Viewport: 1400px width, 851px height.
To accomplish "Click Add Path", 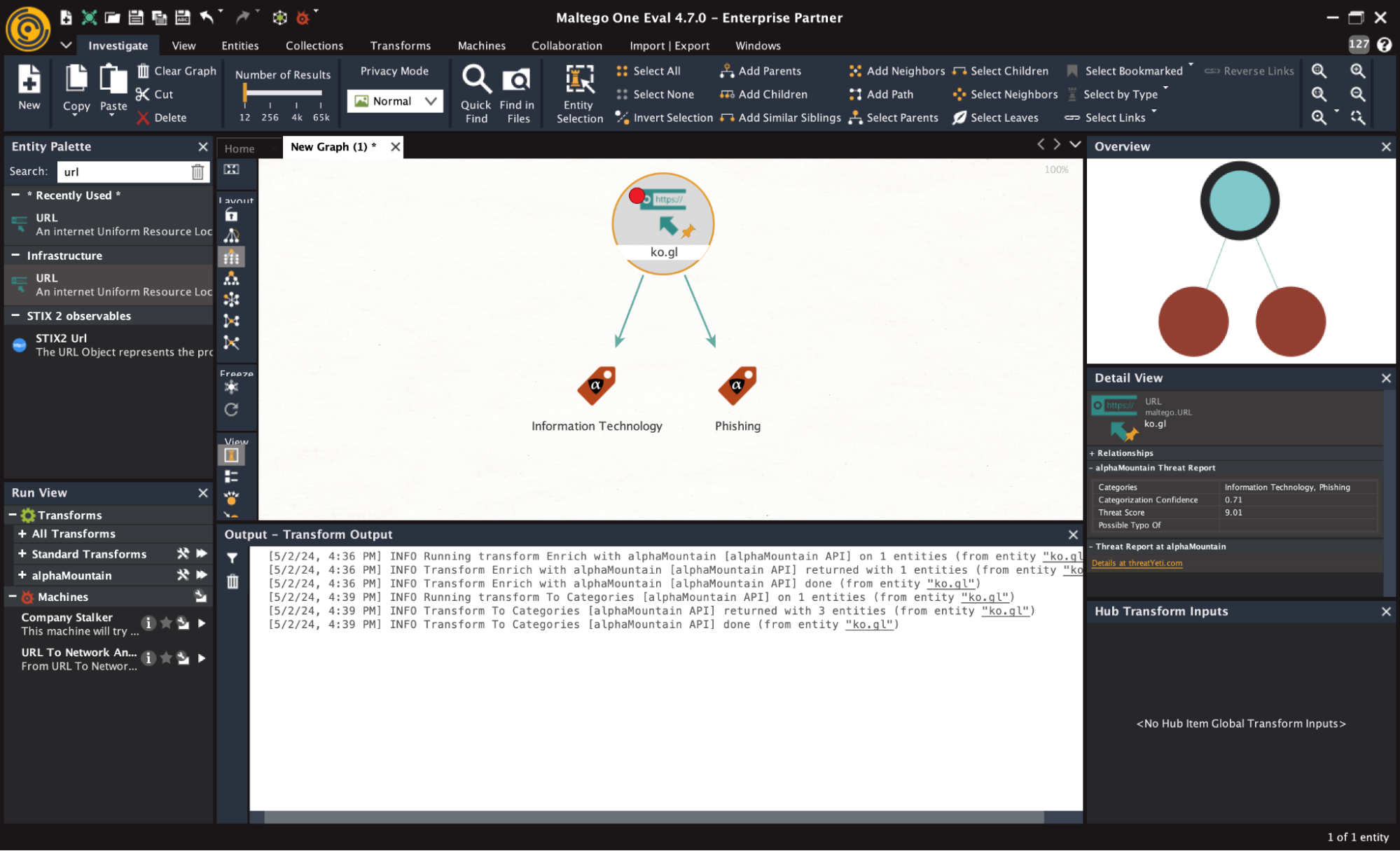I will click(881, 94).
